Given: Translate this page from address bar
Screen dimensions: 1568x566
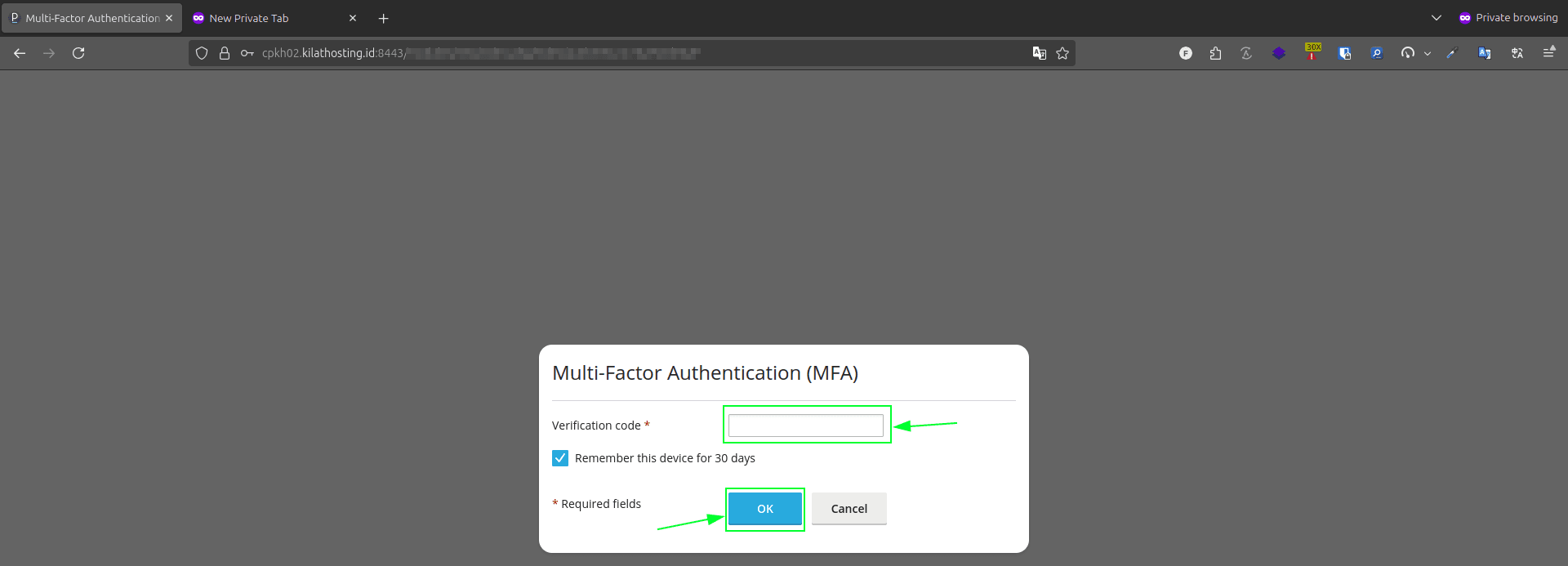Looking at the screenshot, I should coord(1039,53).
